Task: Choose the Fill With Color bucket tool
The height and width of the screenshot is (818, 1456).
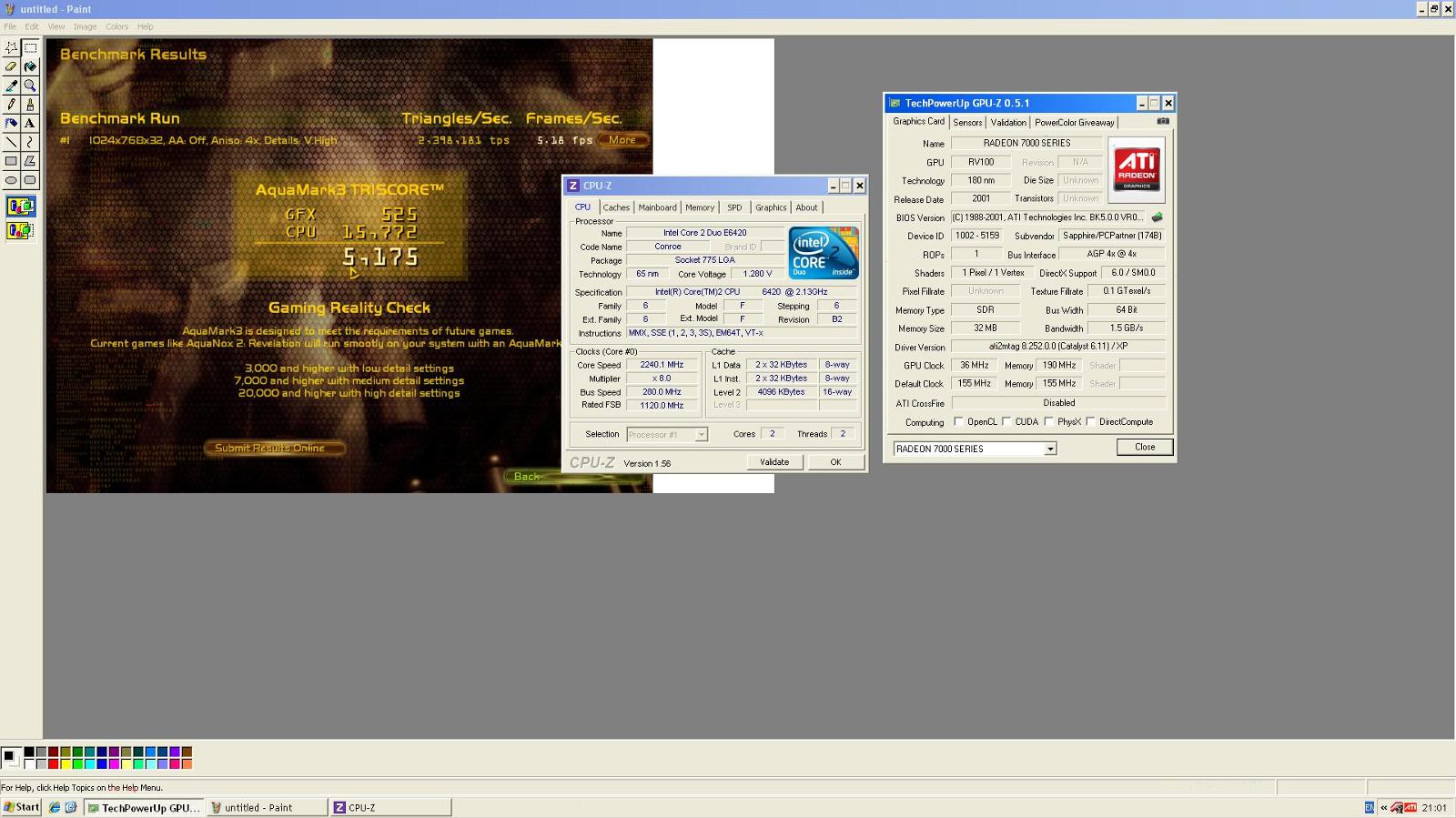Action: coord(30,66)
